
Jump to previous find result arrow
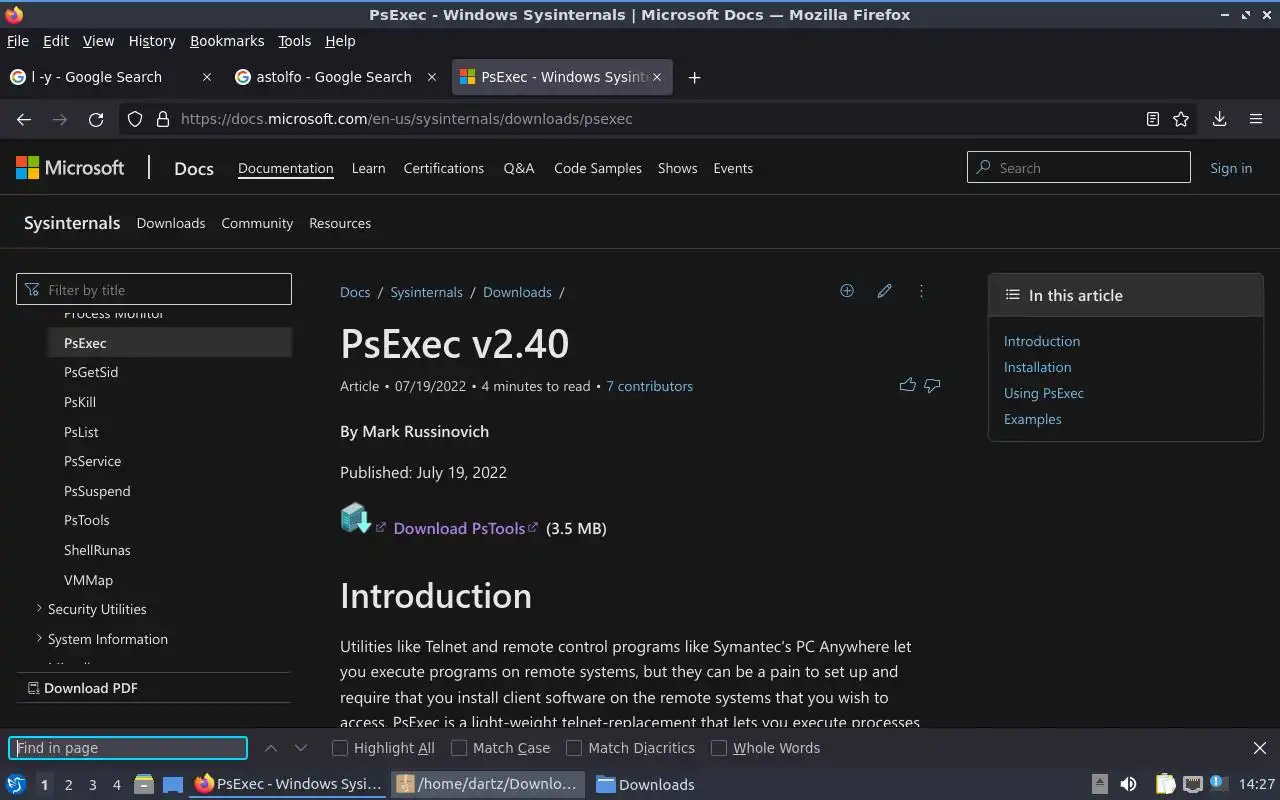271,748
